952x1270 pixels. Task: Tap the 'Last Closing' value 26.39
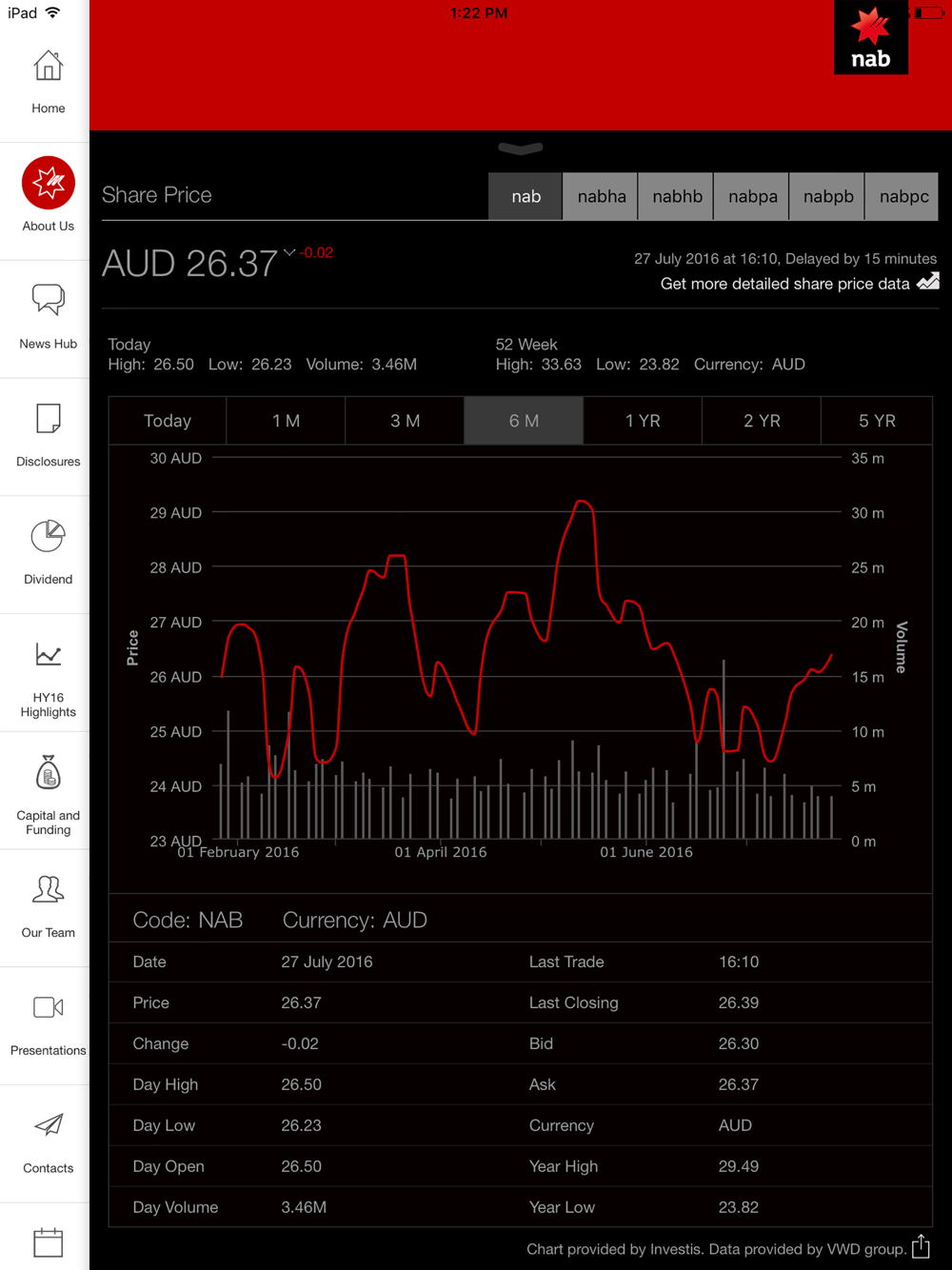pos(739,1003)
